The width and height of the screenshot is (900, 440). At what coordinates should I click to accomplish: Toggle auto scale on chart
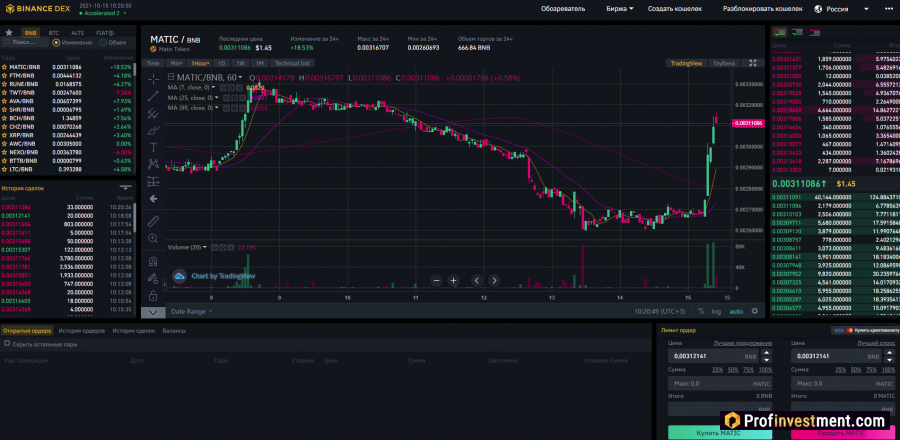[x=736, y=311]
